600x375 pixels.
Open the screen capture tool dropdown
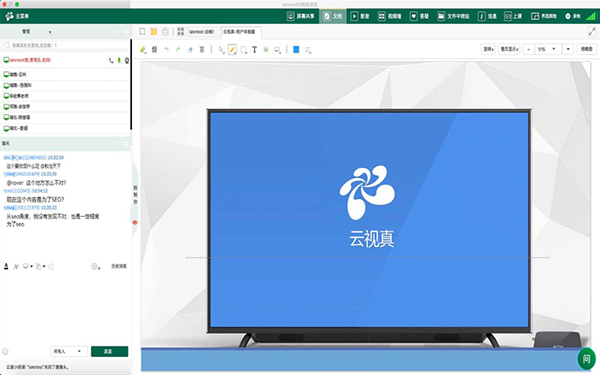pyautogui.click(x=277, y=49)
